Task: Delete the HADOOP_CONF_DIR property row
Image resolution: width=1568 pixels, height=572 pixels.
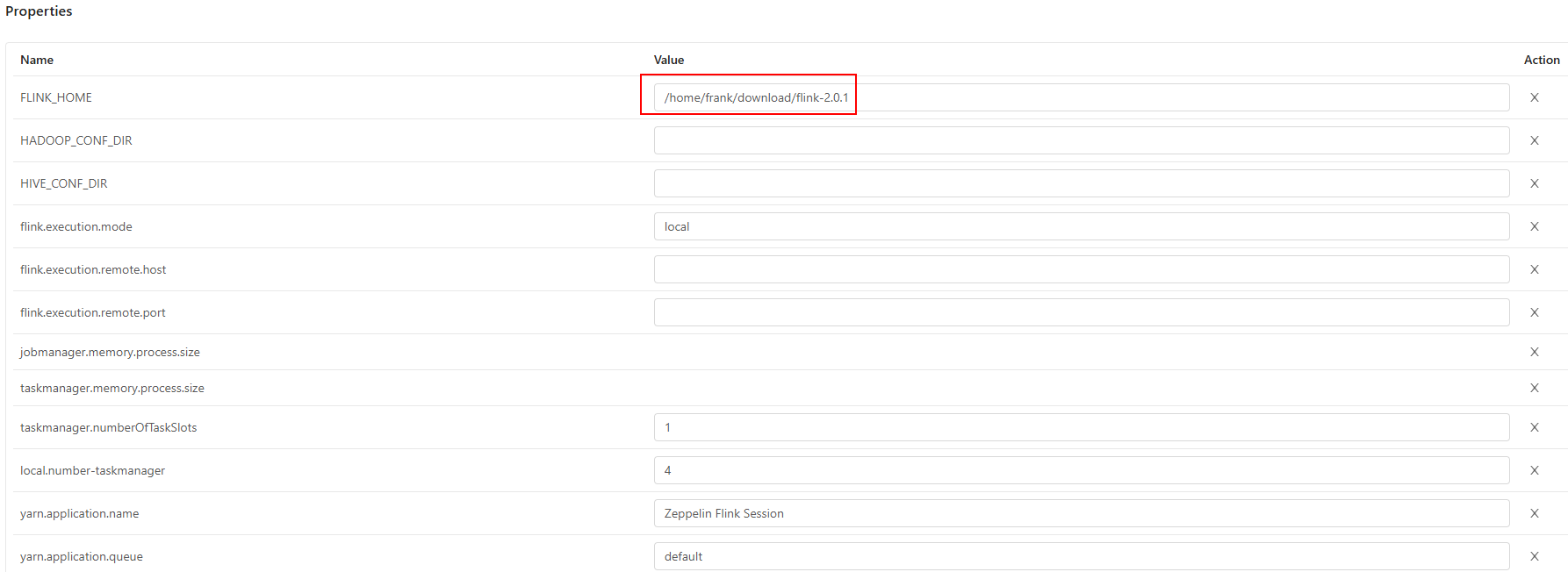Action: click(x=1535, y=140)
